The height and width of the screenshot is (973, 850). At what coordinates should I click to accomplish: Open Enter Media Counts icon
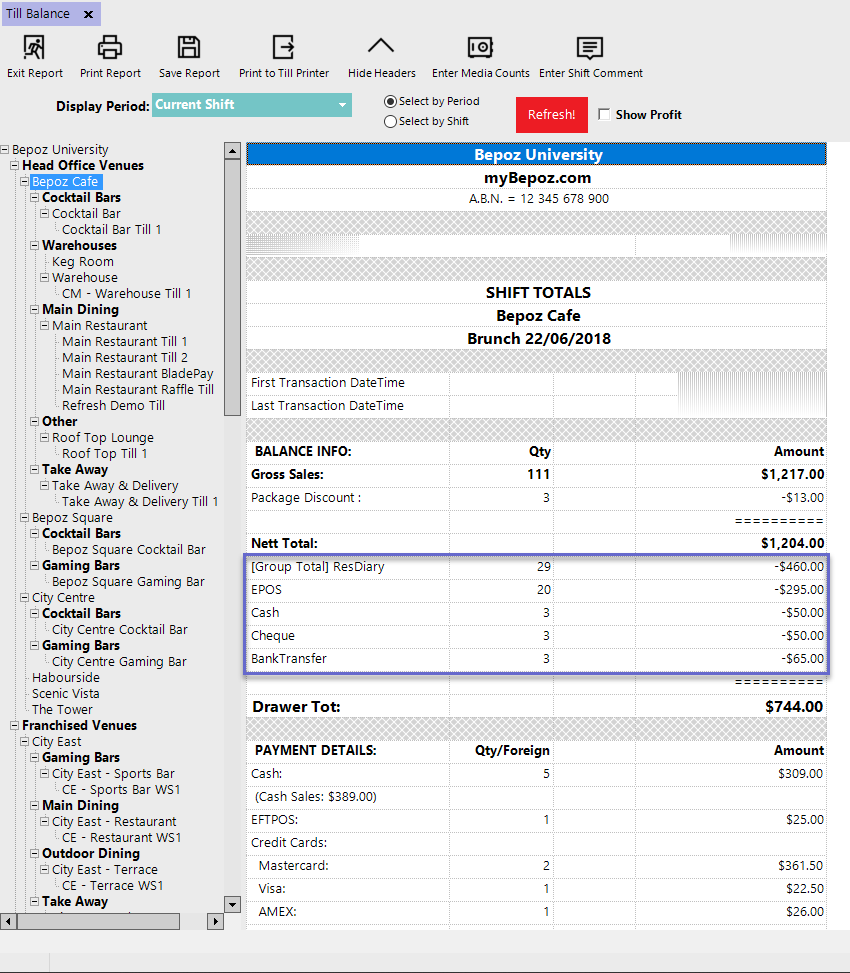(x=480, y=47)
